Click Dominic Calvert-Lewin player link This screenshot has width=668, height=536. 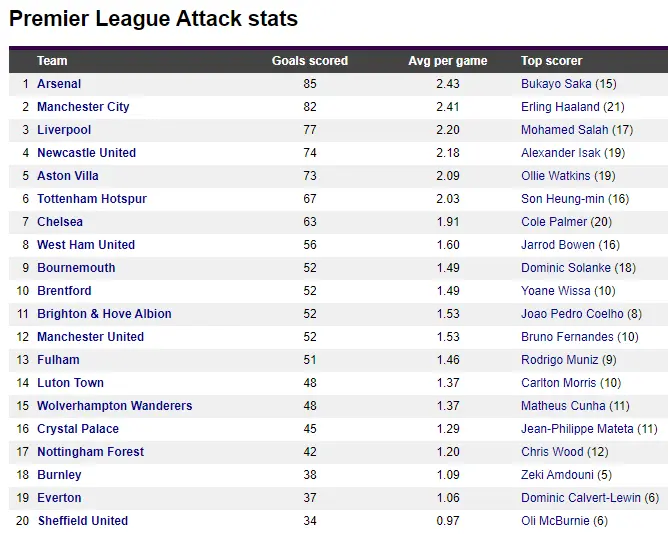point(581,498)
